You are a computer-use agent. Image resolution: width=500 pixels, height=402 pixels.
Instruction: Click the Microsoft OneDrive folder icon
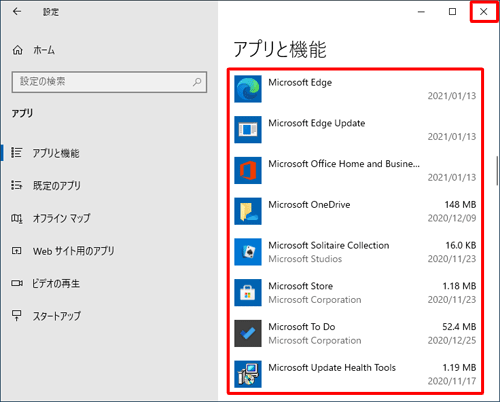pyautogui.click(x=248, y=211)
